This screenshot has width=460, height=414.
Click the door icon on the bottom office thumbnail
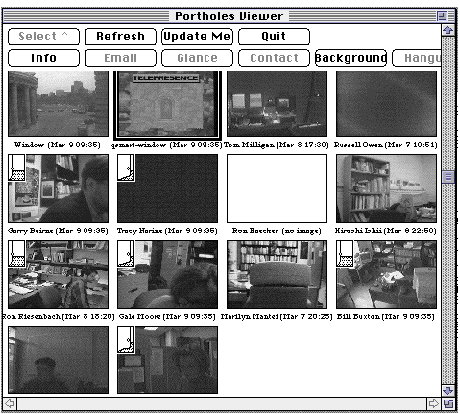click(126, 340)
